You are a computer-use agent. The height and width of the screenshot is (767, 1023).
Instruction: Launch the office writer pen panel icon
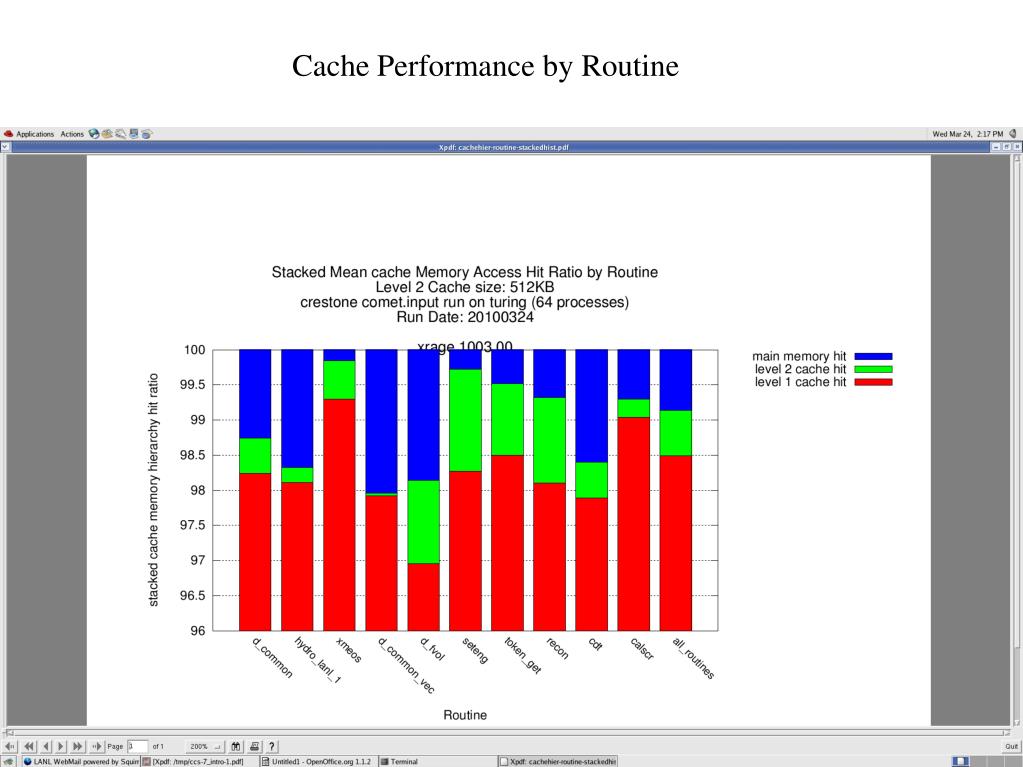pyautogui.click(x=121, y=134)
